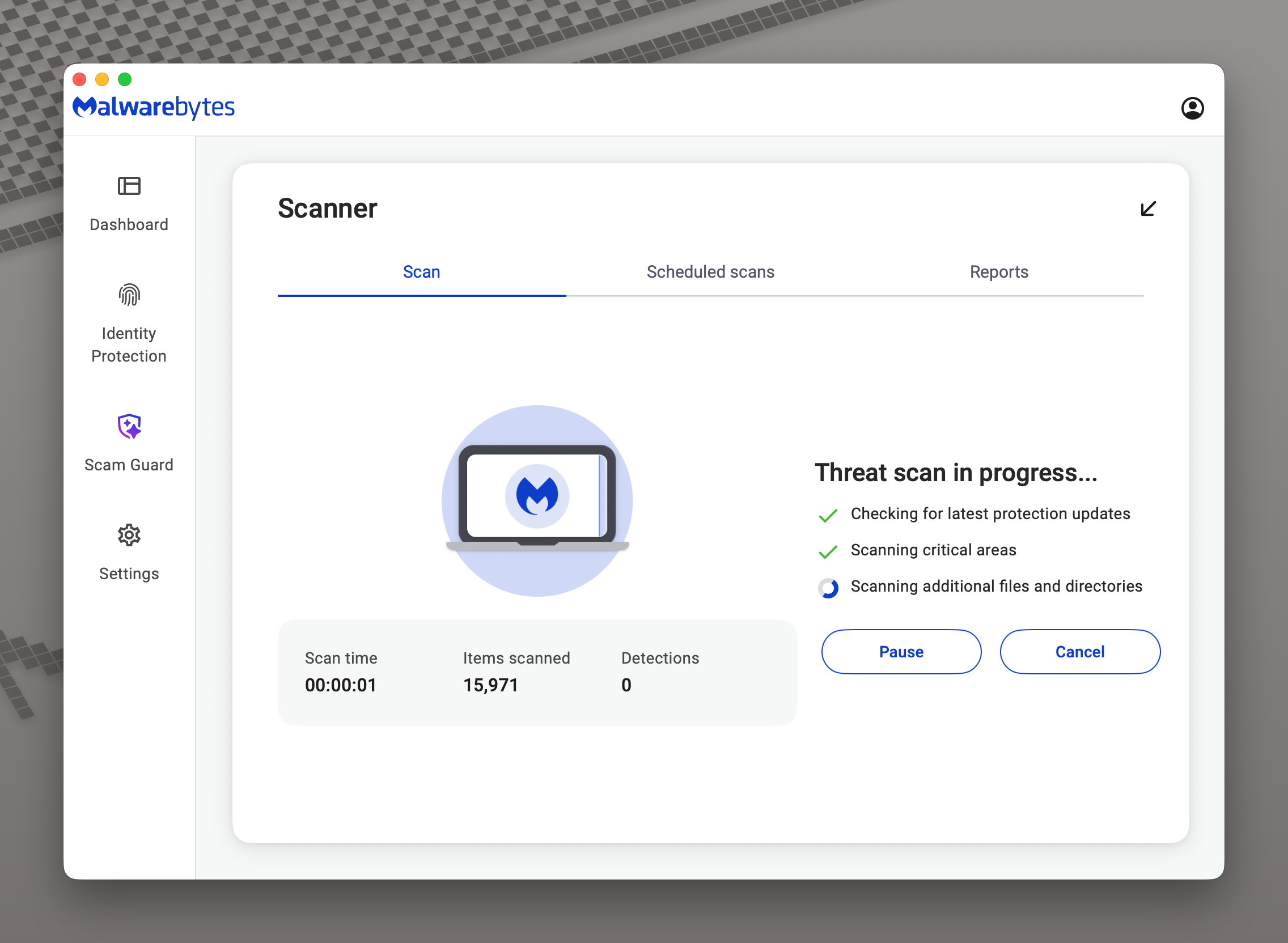1288x943 pixels.
Task: Open Identity Protection fingerprint icon
Action: [x=129, y=295]
